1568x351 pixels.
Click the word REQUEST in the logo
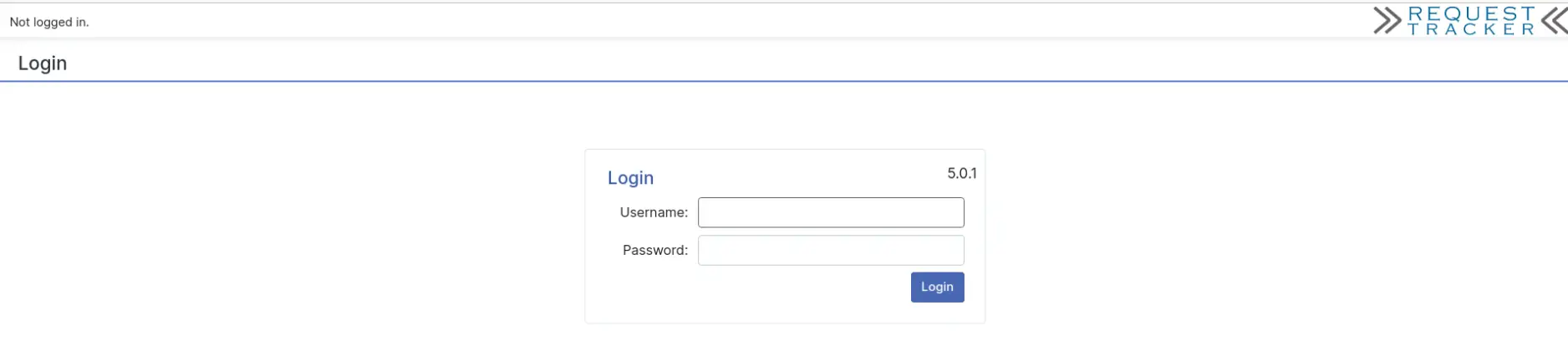click(1471, 13)
